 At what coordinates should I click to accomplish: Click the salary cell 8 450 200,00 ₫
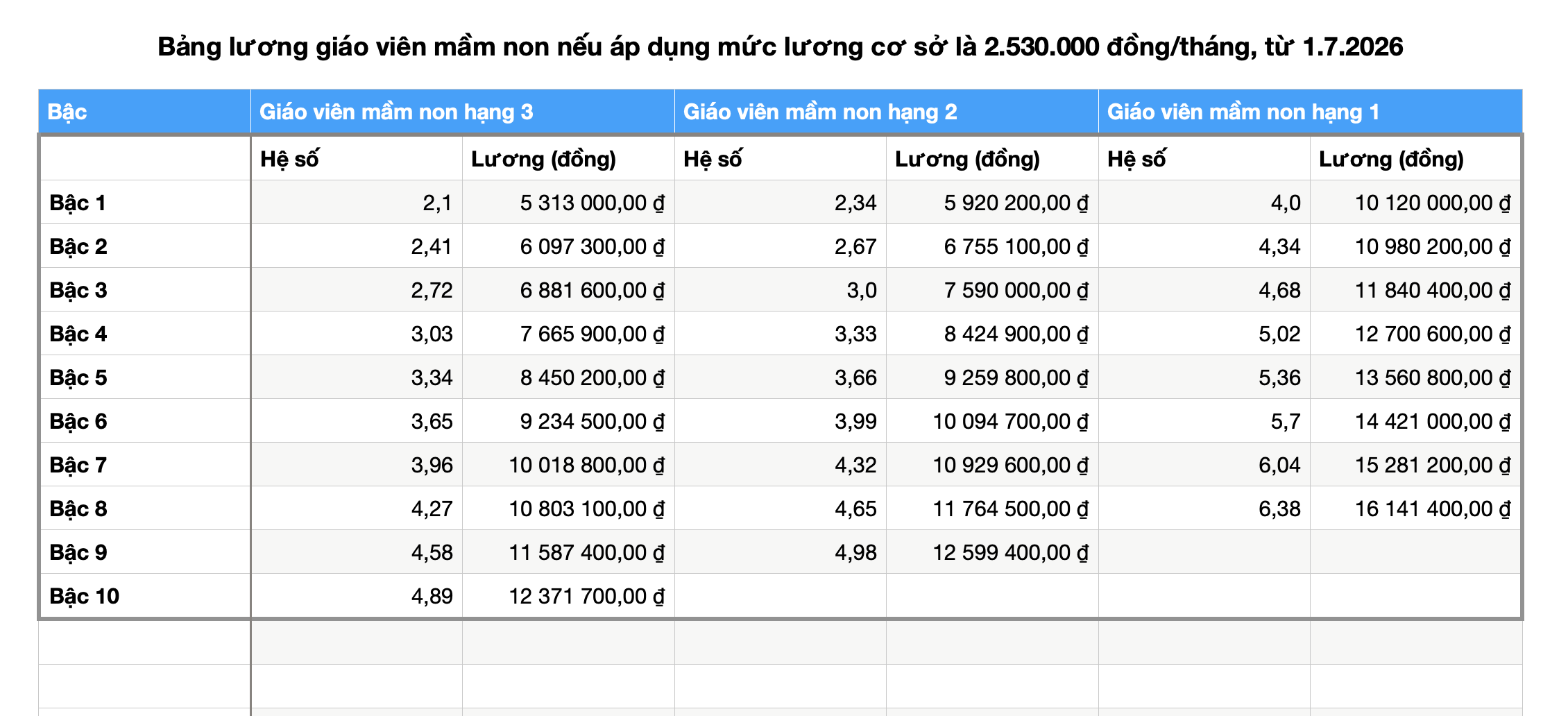coord(568,377)
